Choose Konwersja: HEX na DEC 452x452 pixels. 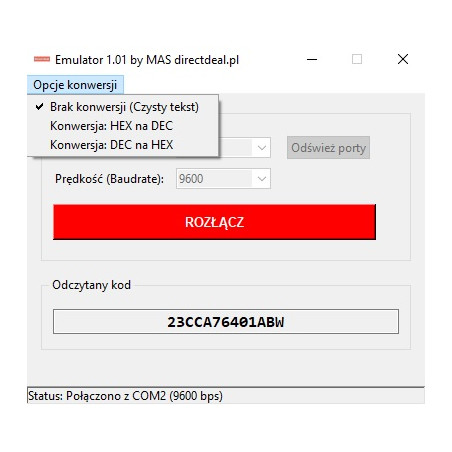click(123, 126)
